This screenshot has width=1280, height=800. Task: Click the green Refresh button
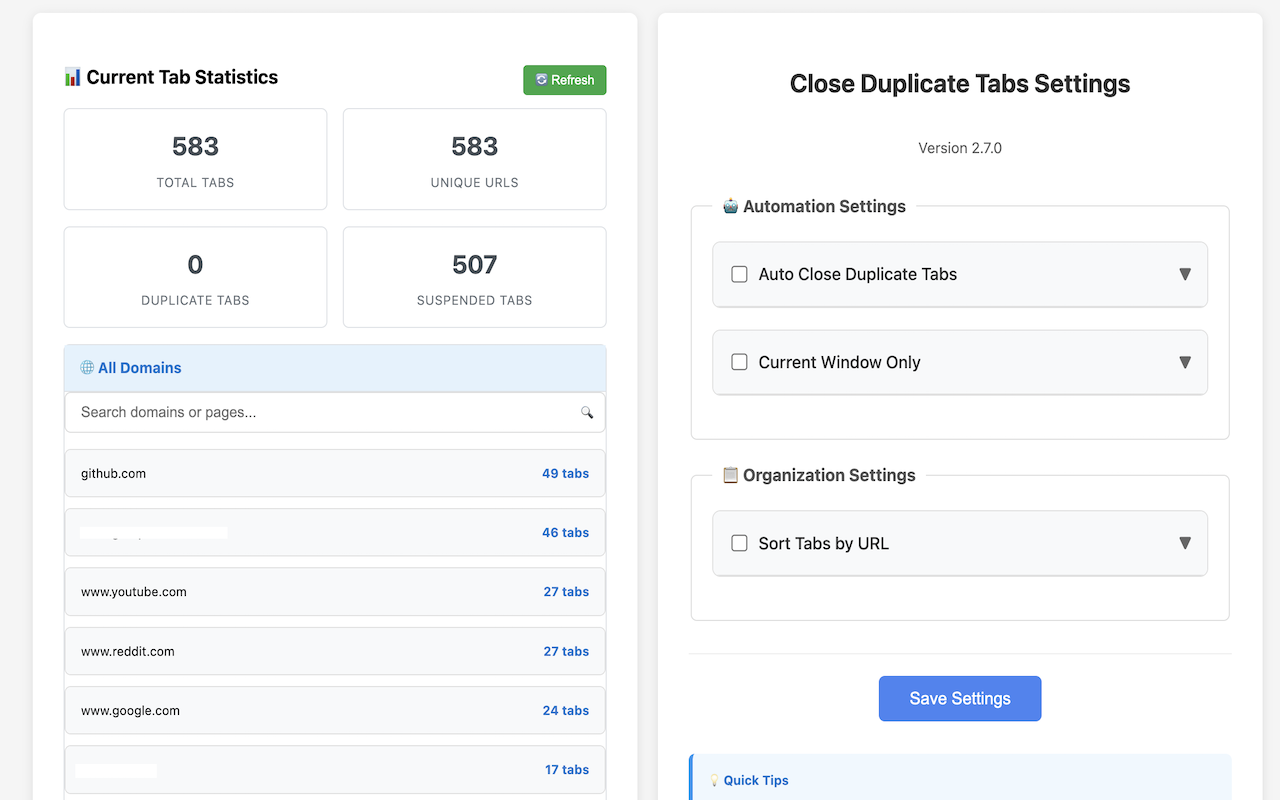(x=564, y=80)
